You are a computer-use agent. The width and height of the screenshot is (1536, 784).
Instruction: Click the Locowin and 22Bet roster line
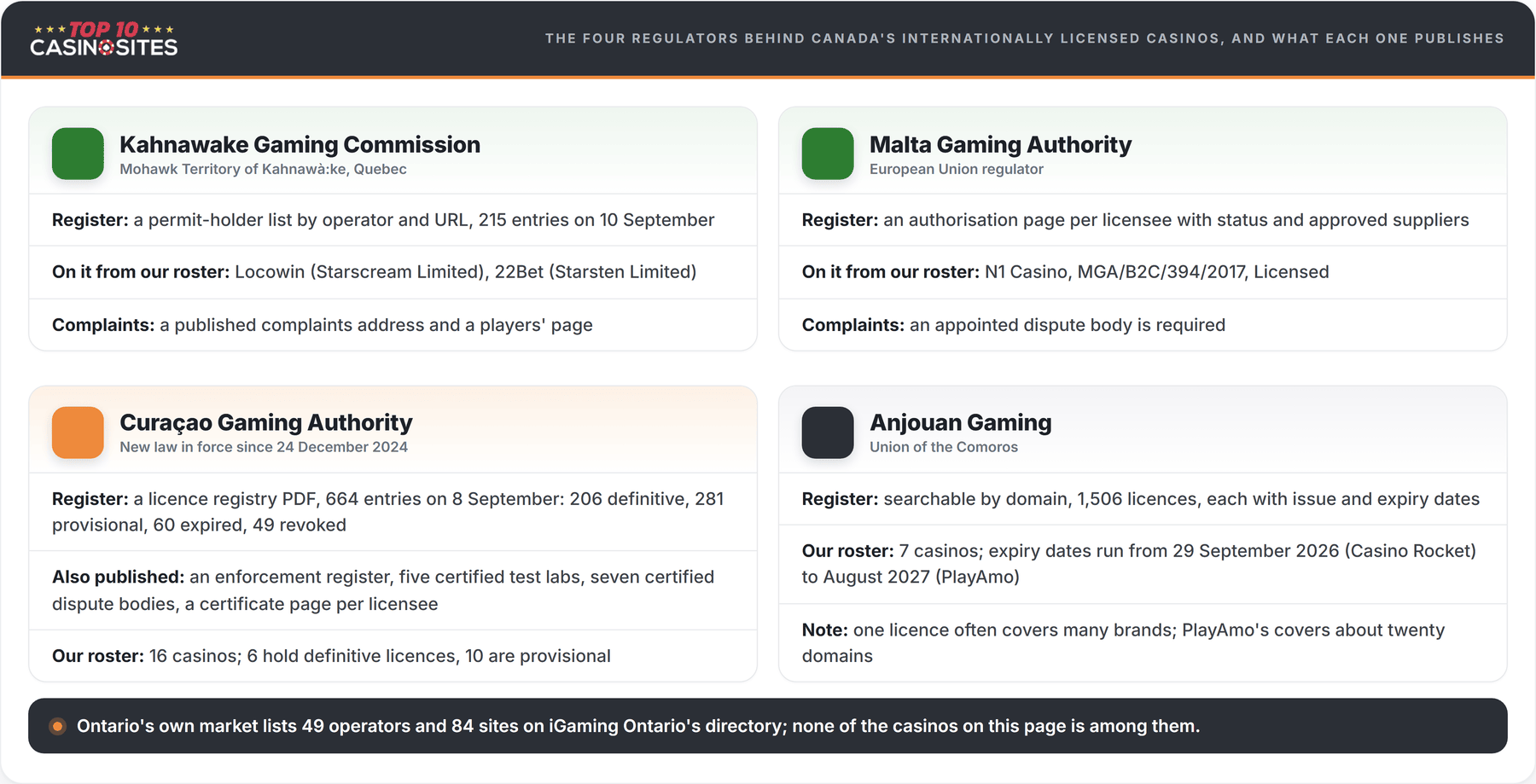pyautogui.click(x=374, y=272)
